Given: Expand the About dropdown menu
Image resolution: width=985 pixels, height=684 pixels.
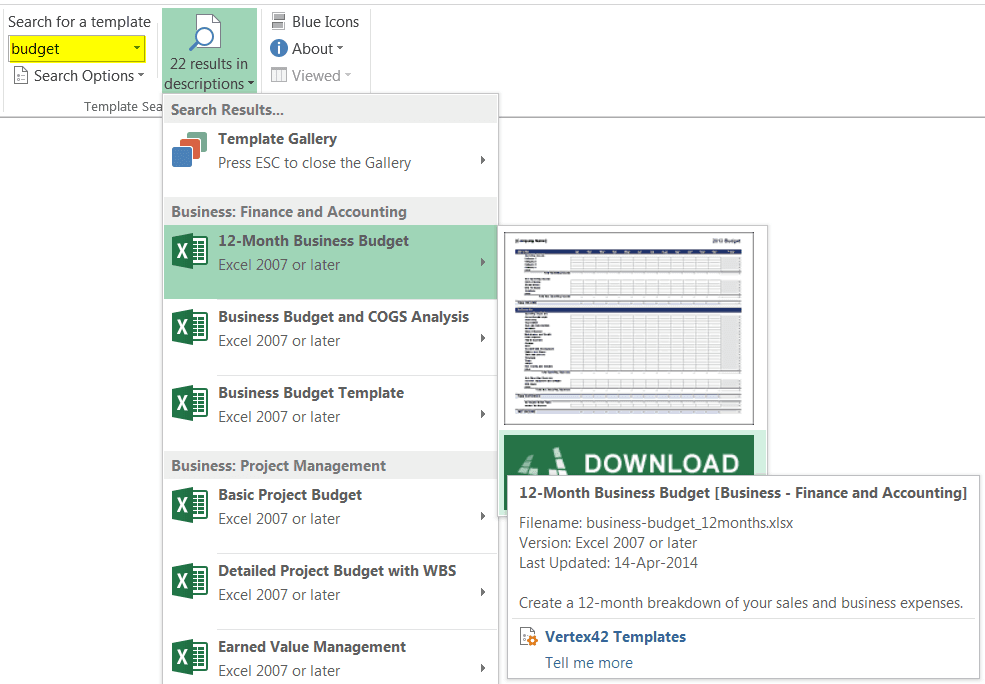Looking at the screenshot, I should (340, 48).
